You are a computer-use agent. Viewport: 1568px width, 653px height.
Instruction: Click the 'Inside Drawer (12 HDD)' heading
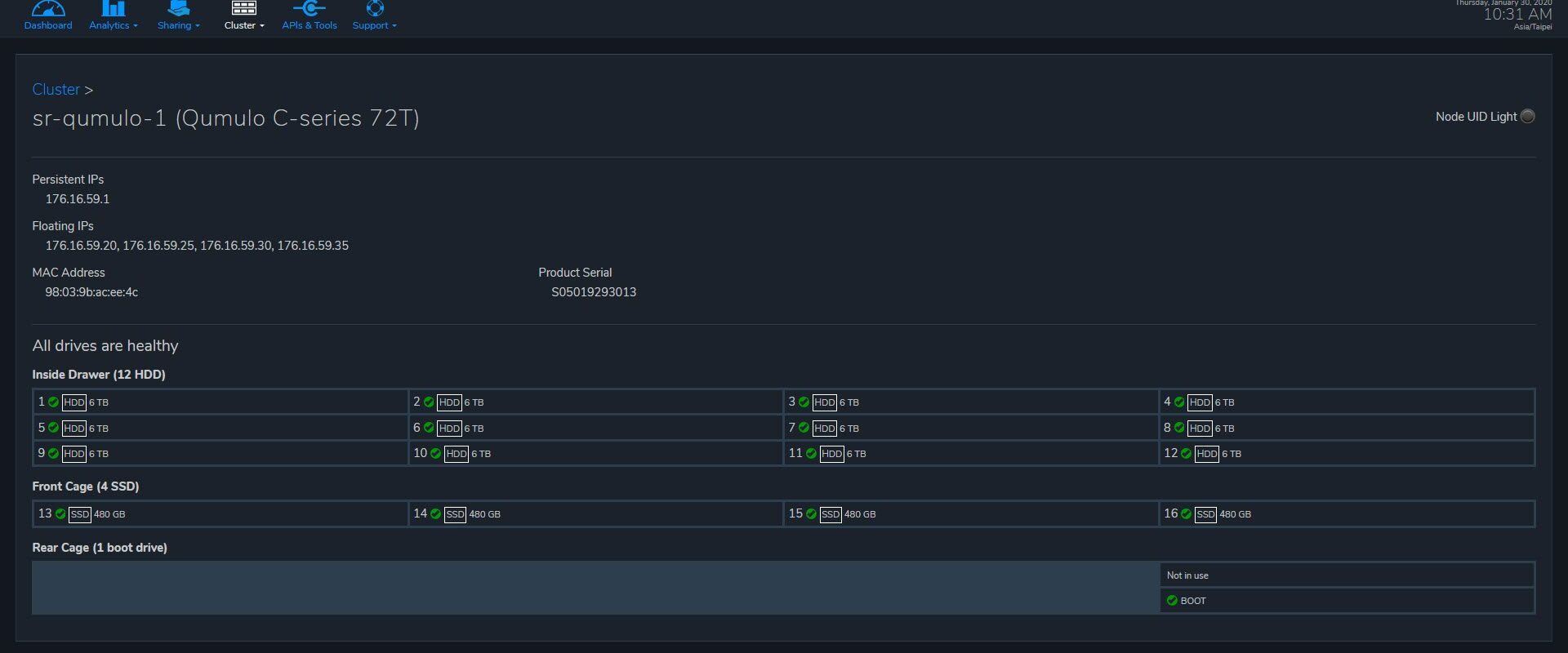tap(99, 375)
